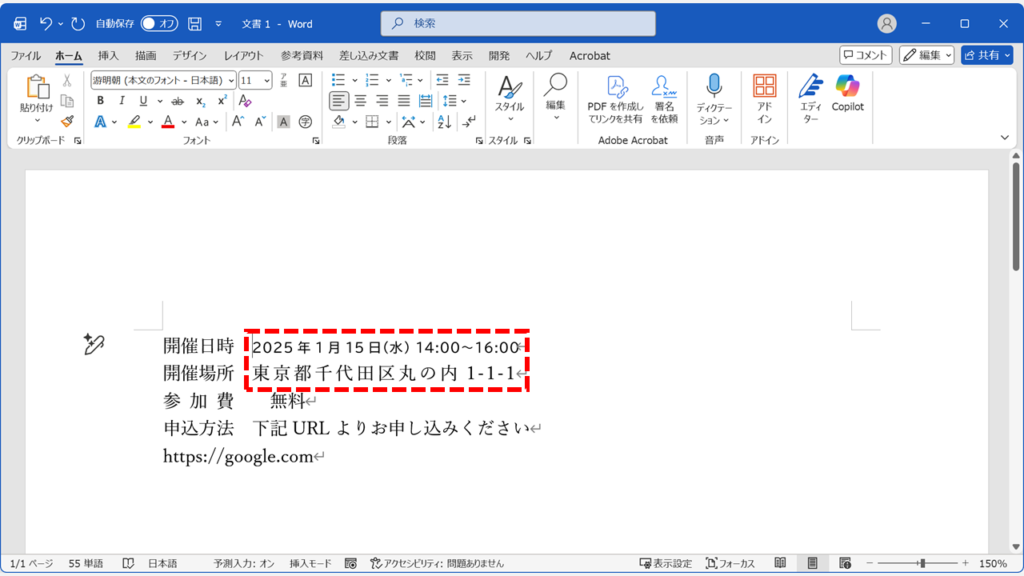This screenshot has height=576, width=1024.
Task: Toggle paragraph mark visibility
Action: (x=468, y=120)
